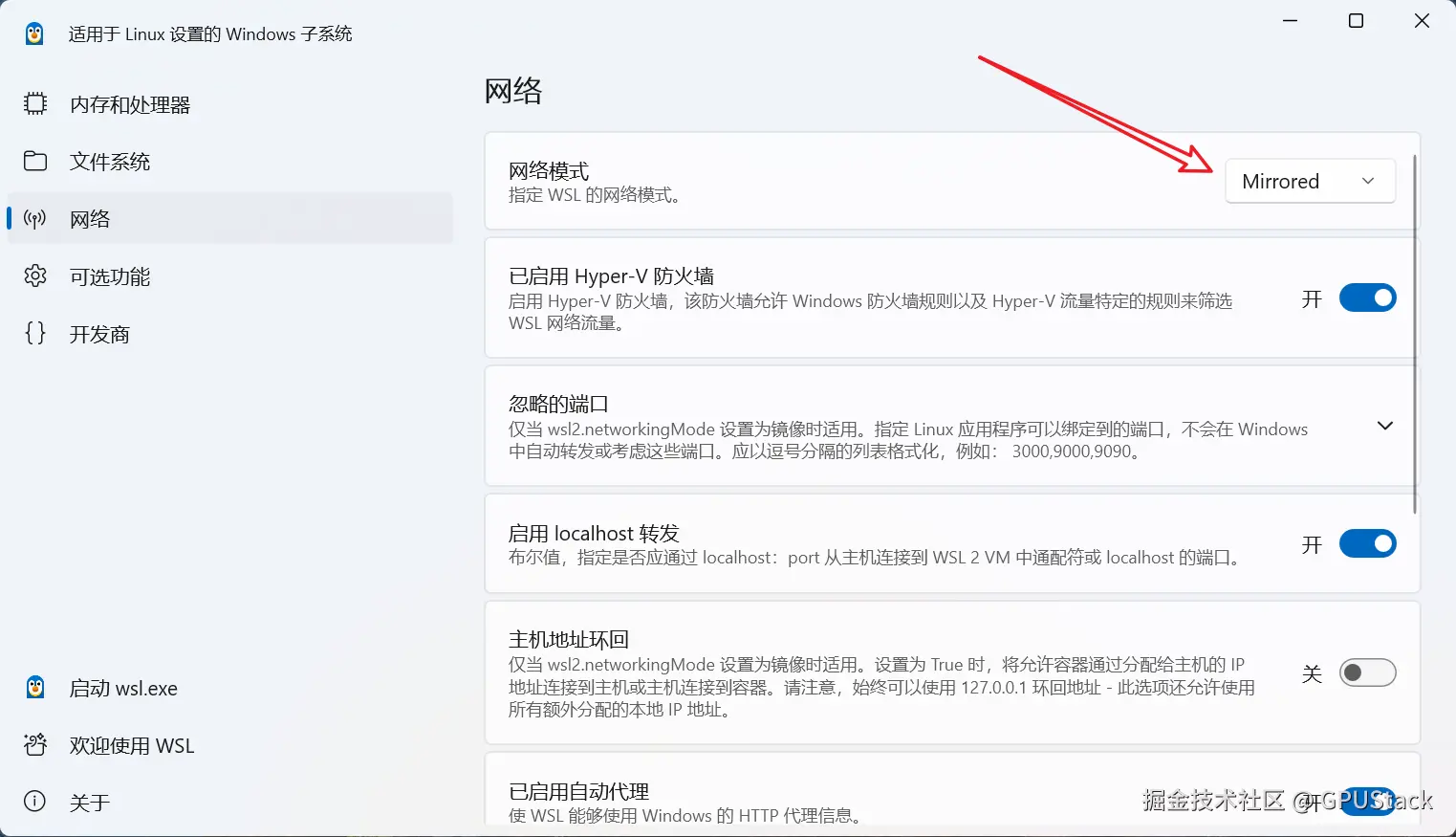Viewport: 1456px width, 837px height.
Task: Click the penguin icon beside 启动 wsl.exe
Action: (x=35, y=688)
